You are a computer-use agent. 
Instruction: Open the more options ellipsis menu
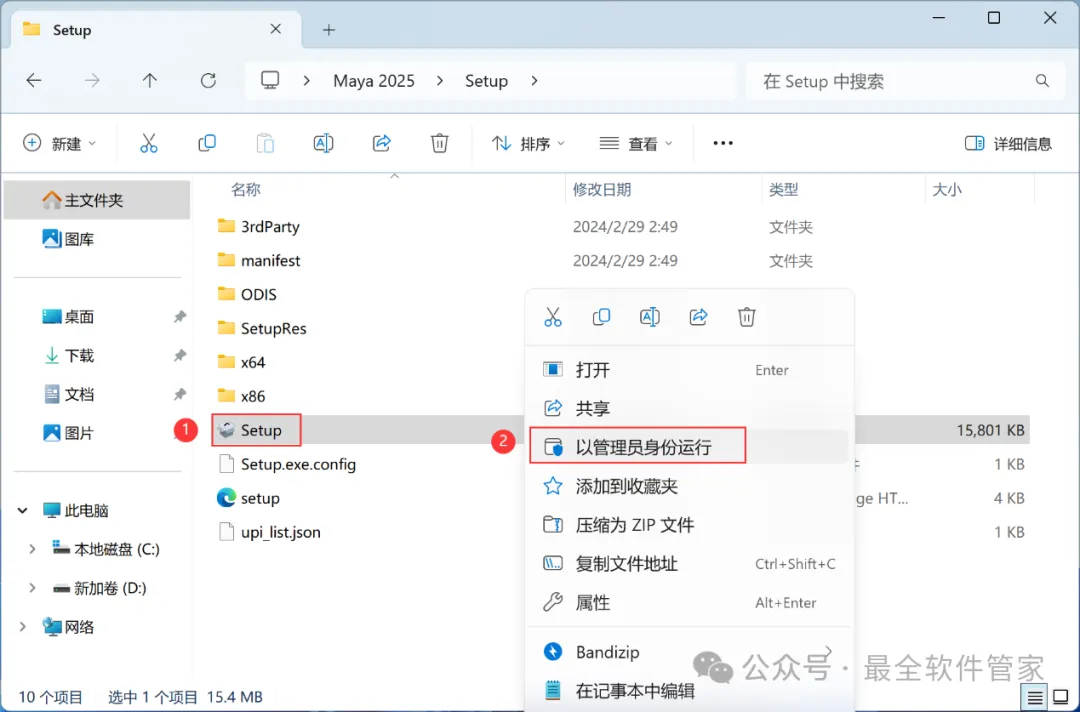click(723, 143)
